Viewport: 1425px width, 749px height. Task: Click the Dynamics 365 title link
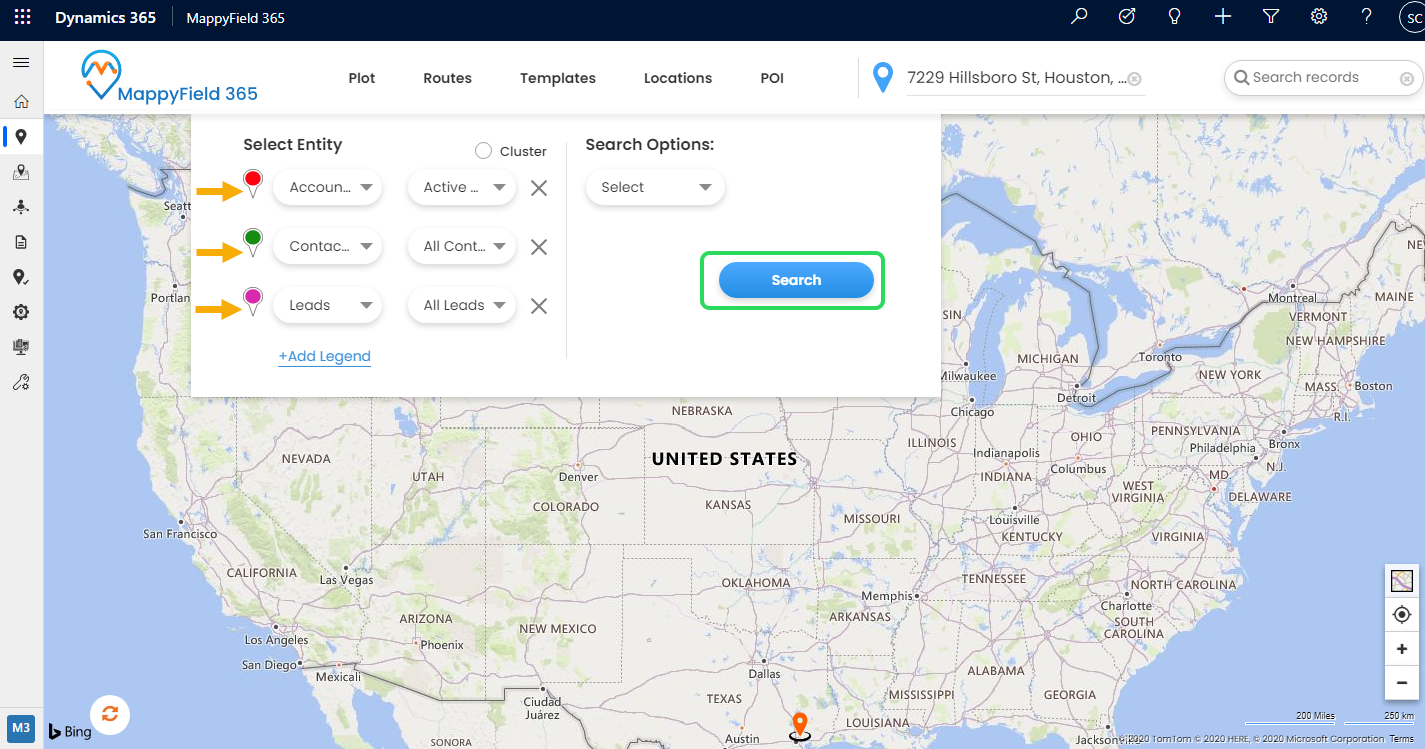pyautogui.click(x=105, y=17)
